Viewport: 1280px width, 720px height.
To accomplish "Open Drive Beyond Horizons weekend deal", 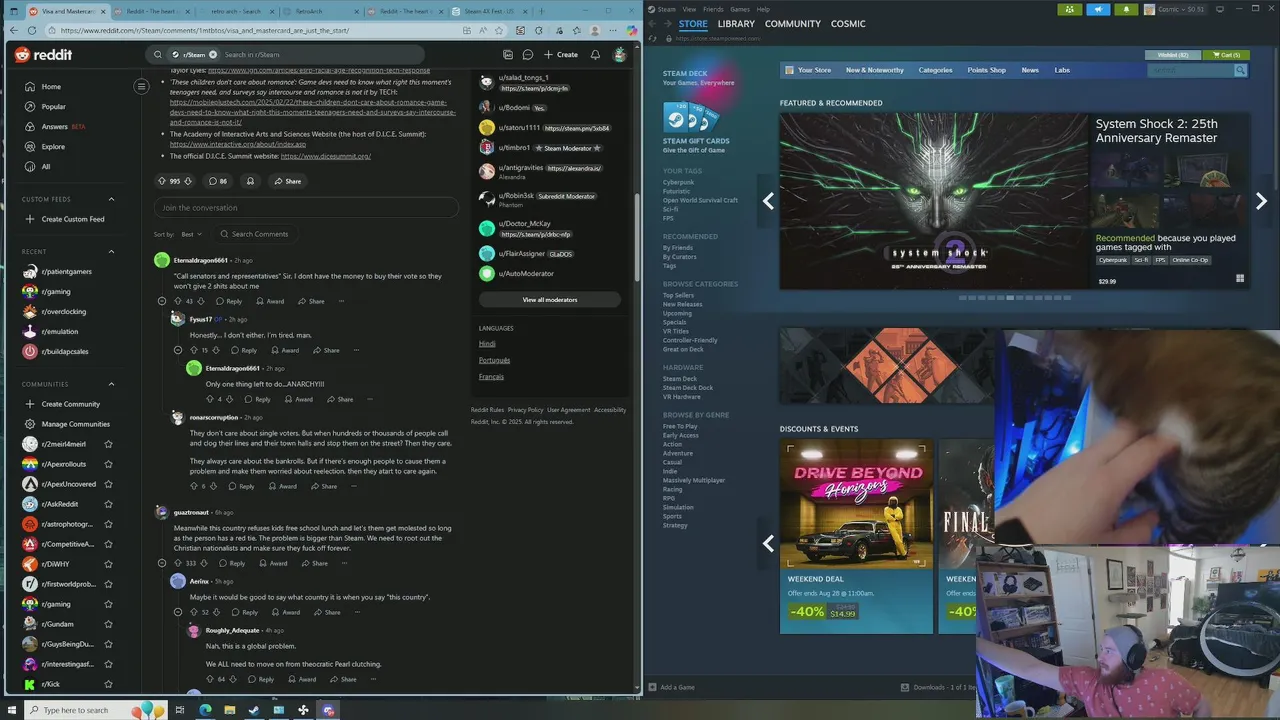I will [857, 536].
